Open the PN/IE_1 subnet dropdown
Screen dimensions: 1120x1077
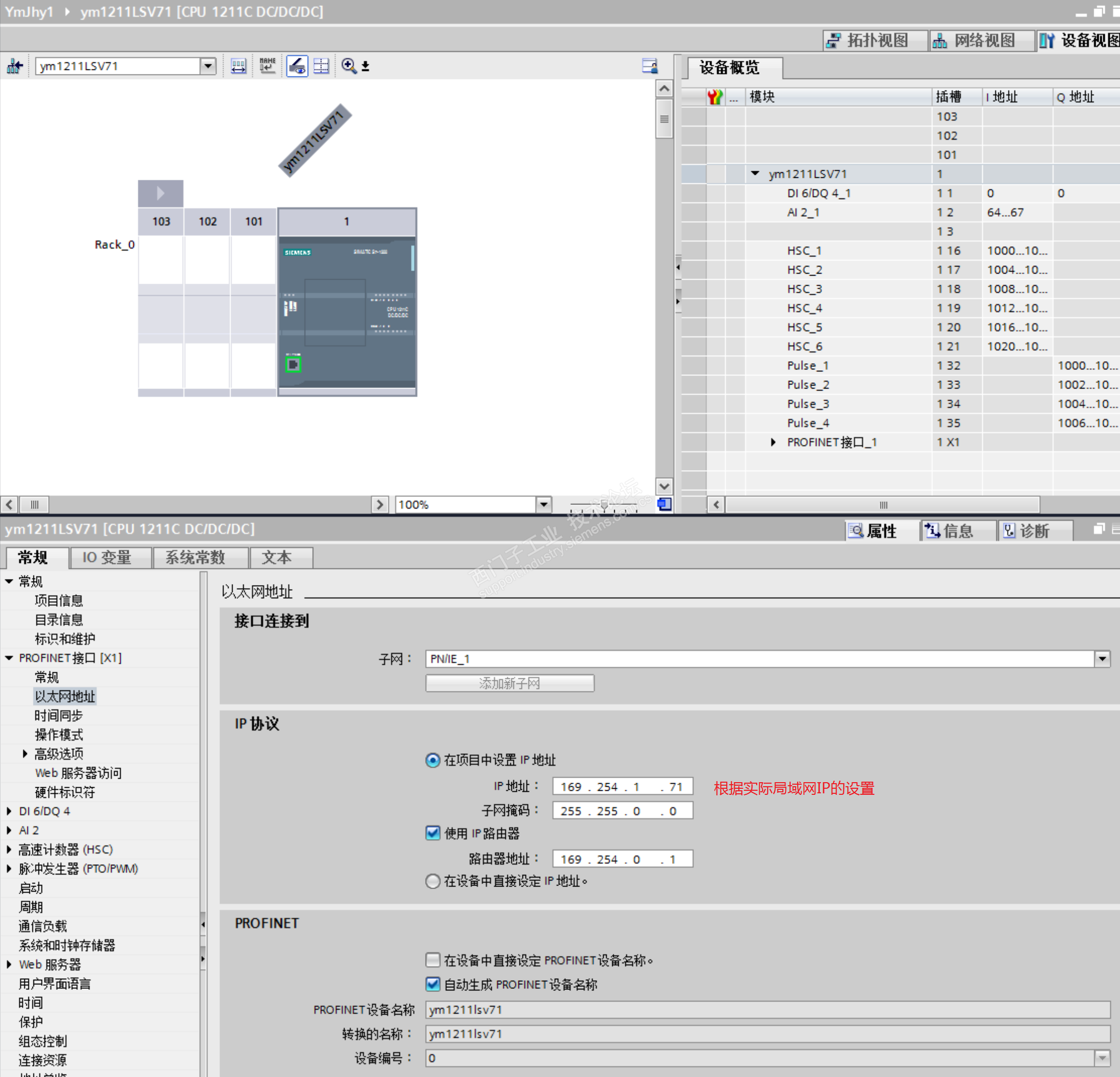[1102, 659]
